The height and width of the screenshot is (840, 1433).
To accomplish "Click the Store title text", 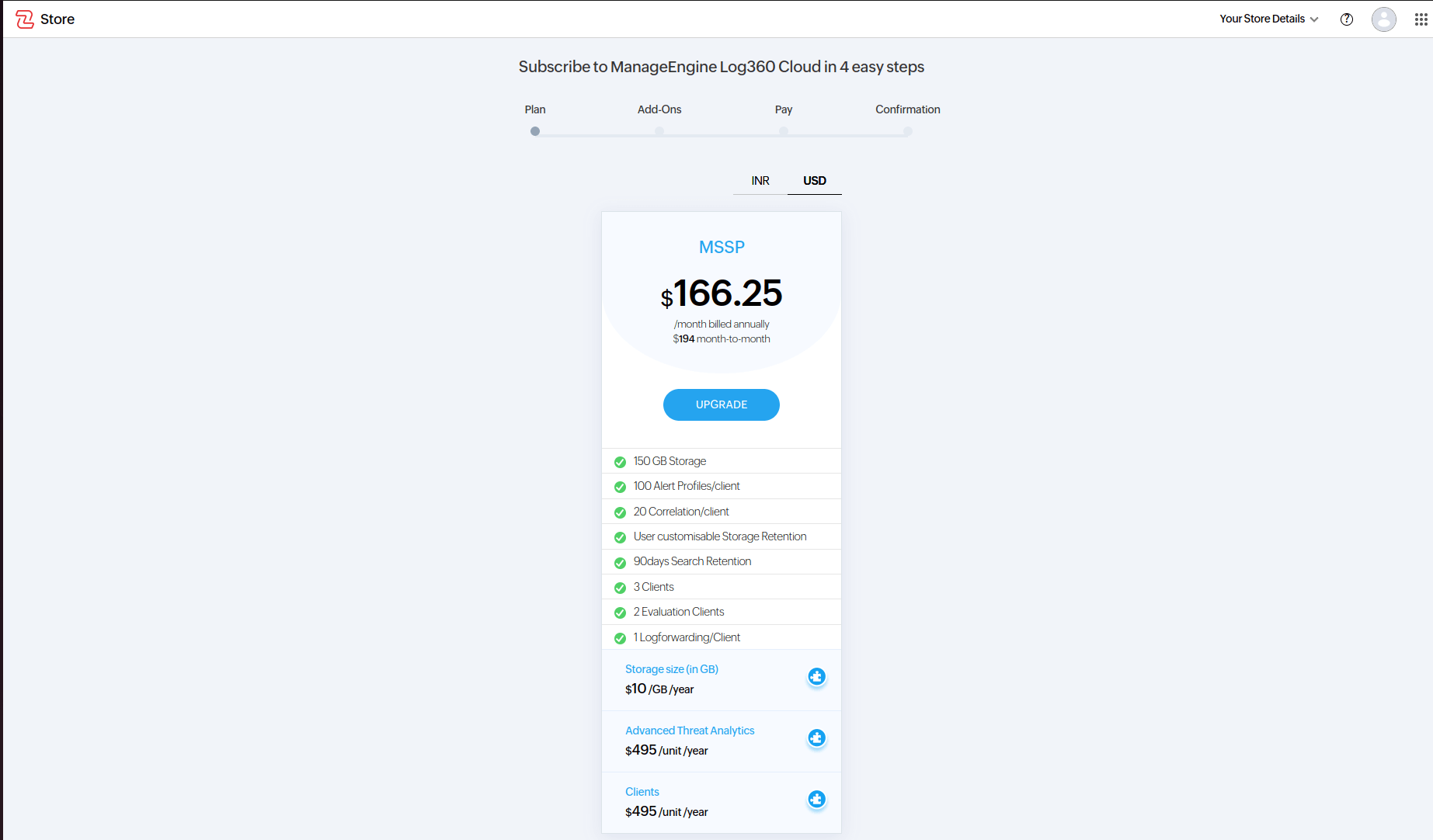I will click(57, 19).
